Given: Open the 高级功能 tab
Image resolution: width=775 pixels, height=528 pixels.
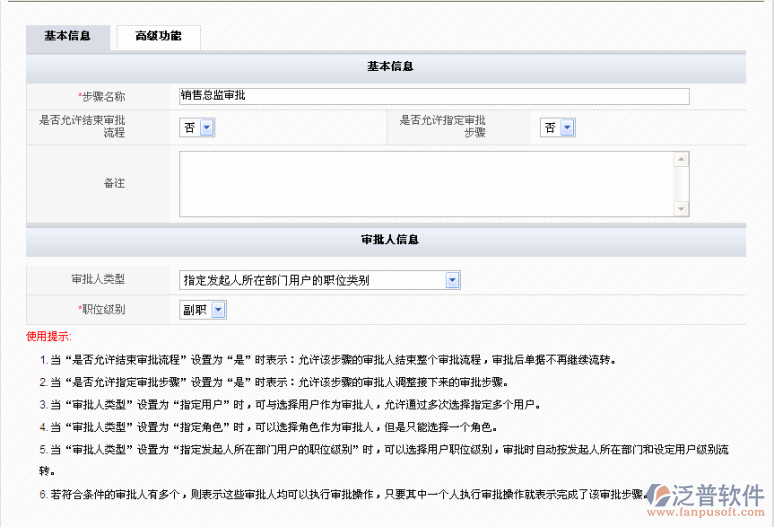Looking at the screenshot, I should pyautogui.click(x=158, y=37).
